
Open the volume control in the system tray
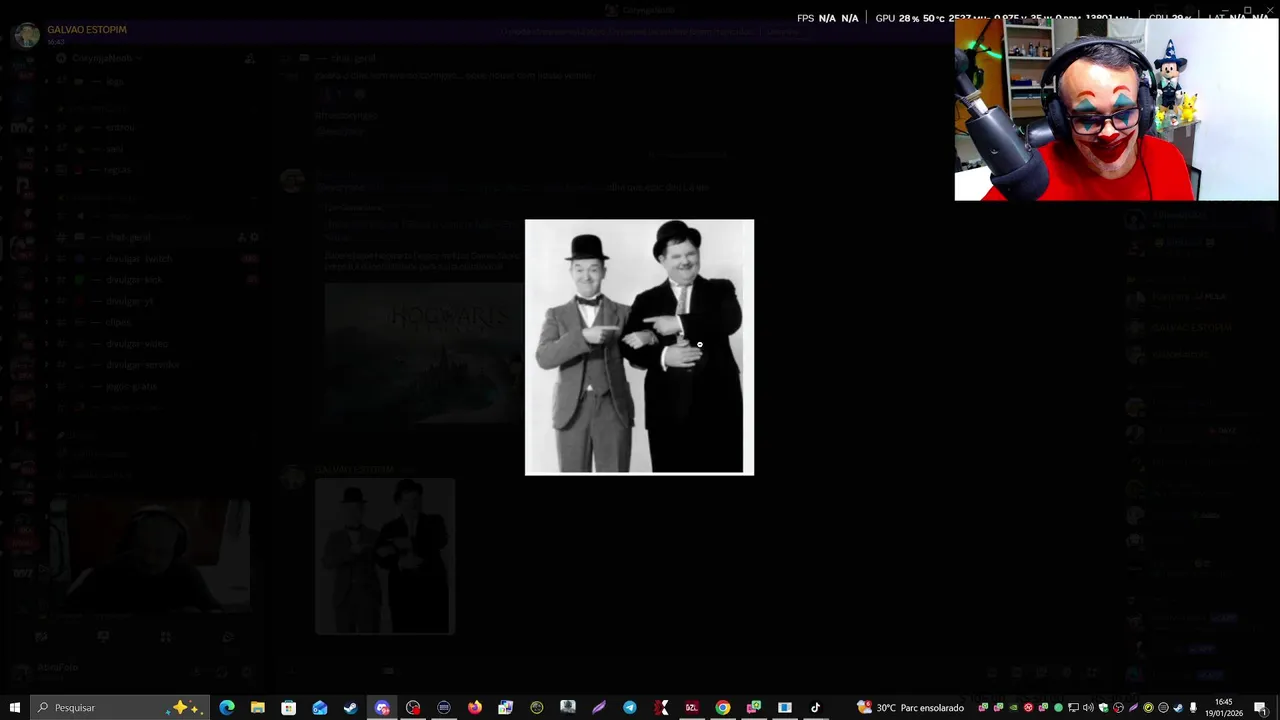pyautogui.click(x=1088, y=707)
